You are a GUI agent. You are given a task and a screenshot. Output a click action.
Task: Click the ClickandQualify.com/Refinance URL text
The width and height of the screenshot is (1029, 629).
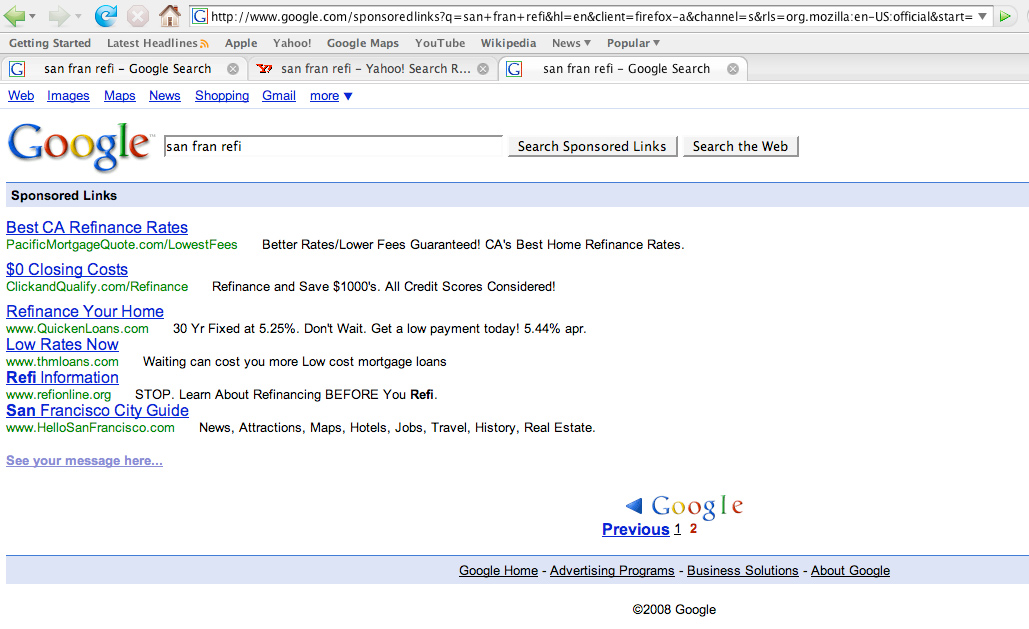coord(97,287)
